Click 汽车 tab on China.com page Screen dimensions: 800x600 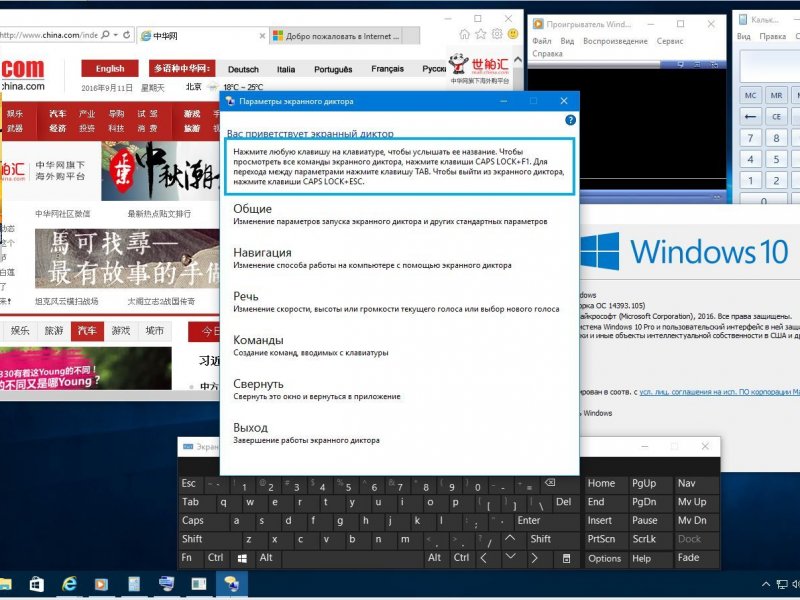(87, 331)
